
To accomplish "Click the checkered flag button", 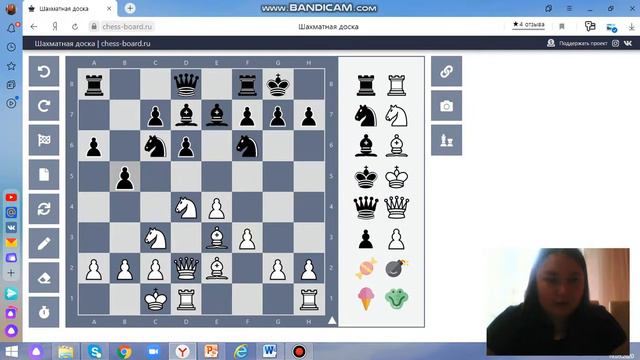I will (x=44, y=140).
